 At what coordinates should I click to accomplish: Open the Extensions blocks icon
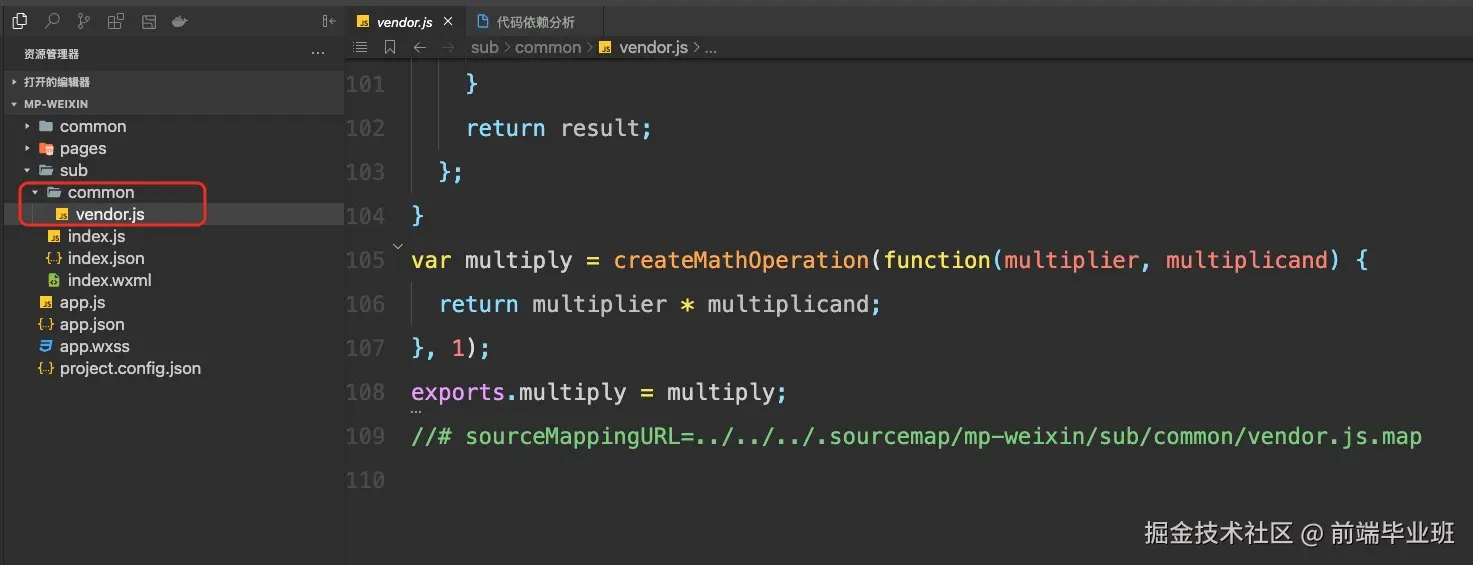(116, 21)
